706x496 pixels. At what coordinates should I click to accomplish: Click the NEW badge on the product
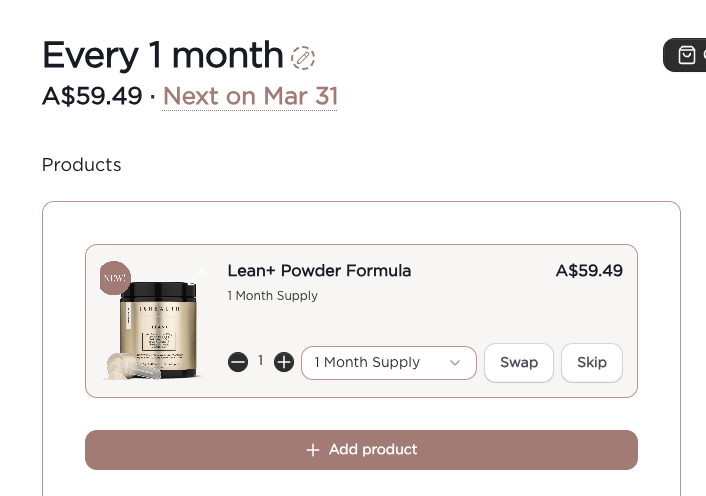115,278
